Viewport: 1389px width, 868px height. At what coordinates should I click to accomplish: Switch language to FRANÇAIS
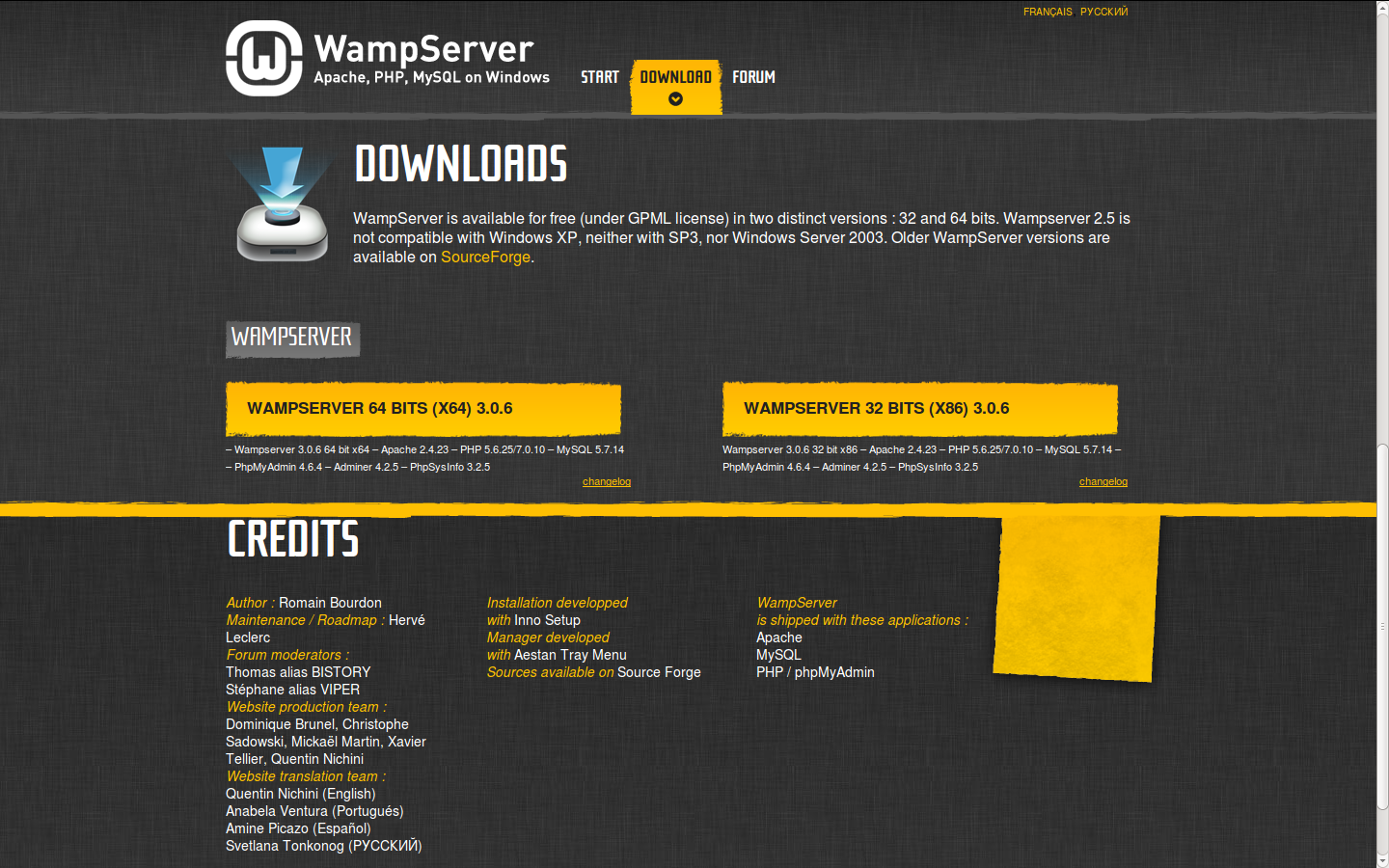pyautogui.click(x=1048, y=12)
